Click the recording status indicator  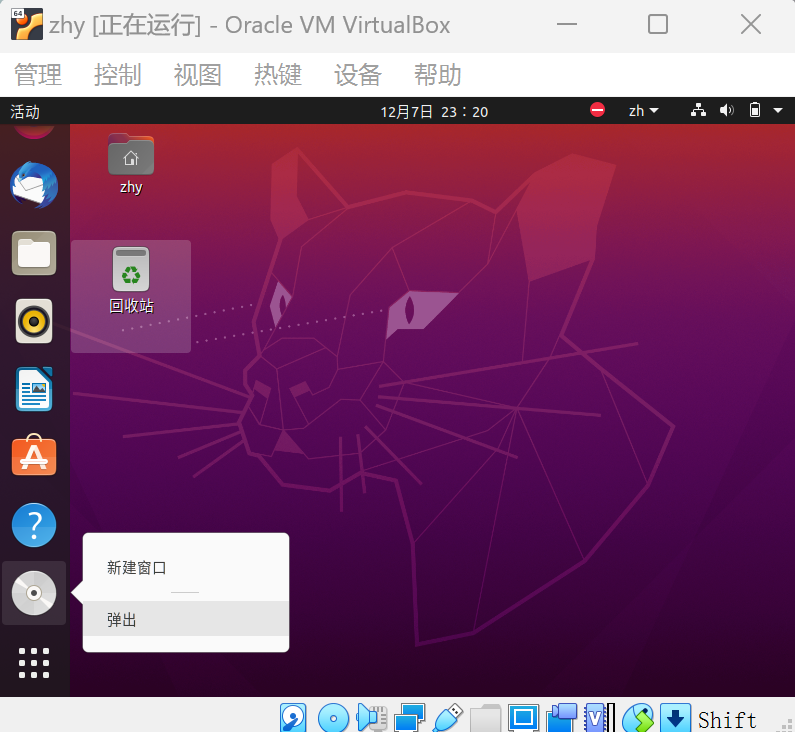[x=562, y=718]
